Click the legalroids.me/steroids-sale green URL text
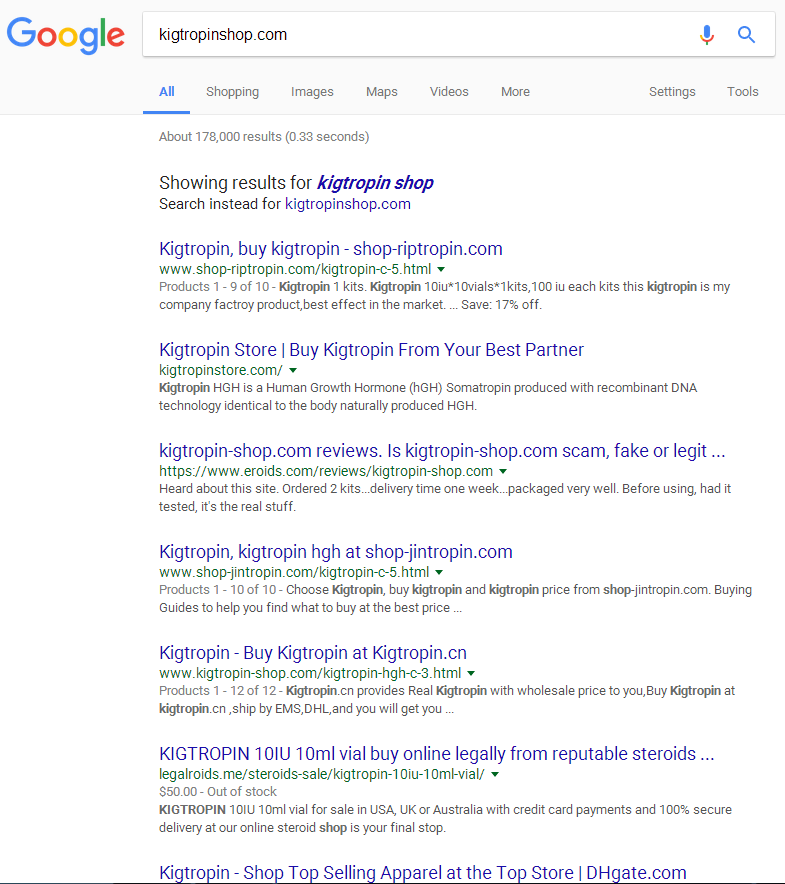 coord(321,774)
